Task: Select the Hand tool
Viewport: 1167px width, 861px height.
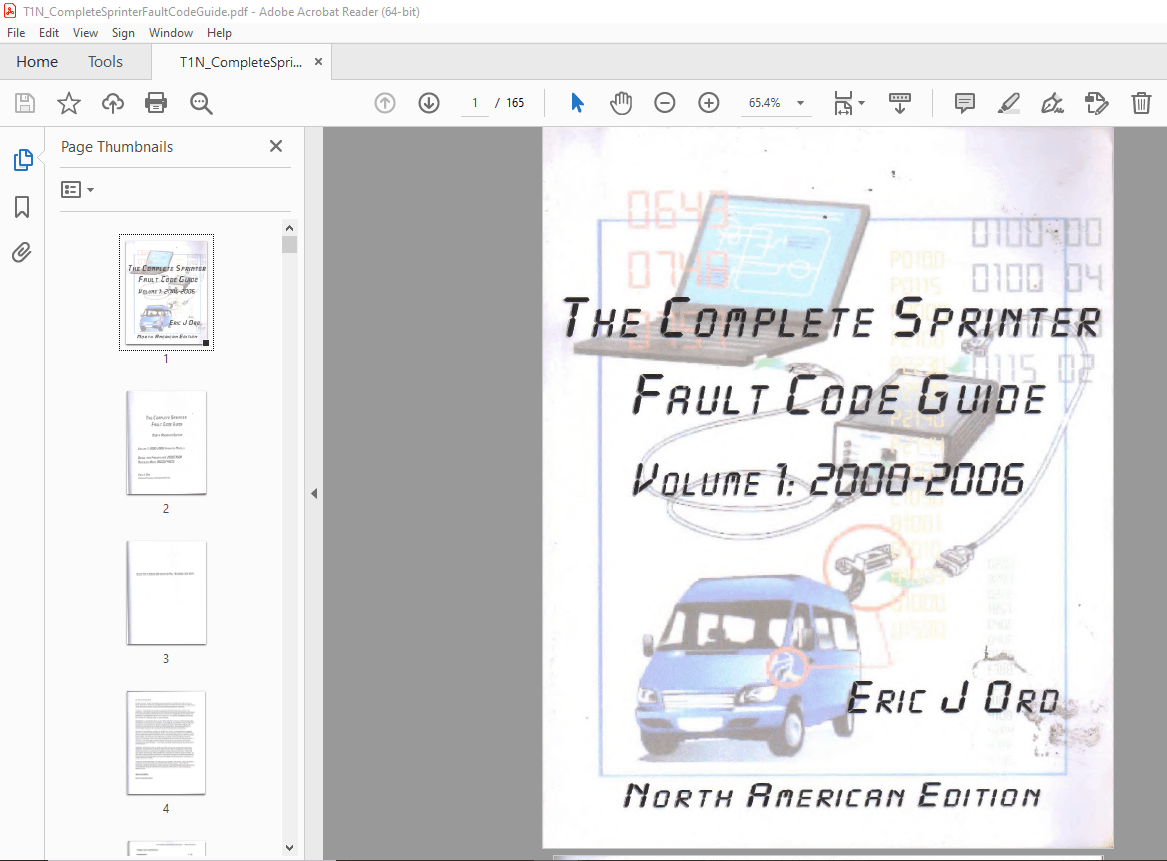Action: point(621,102)
